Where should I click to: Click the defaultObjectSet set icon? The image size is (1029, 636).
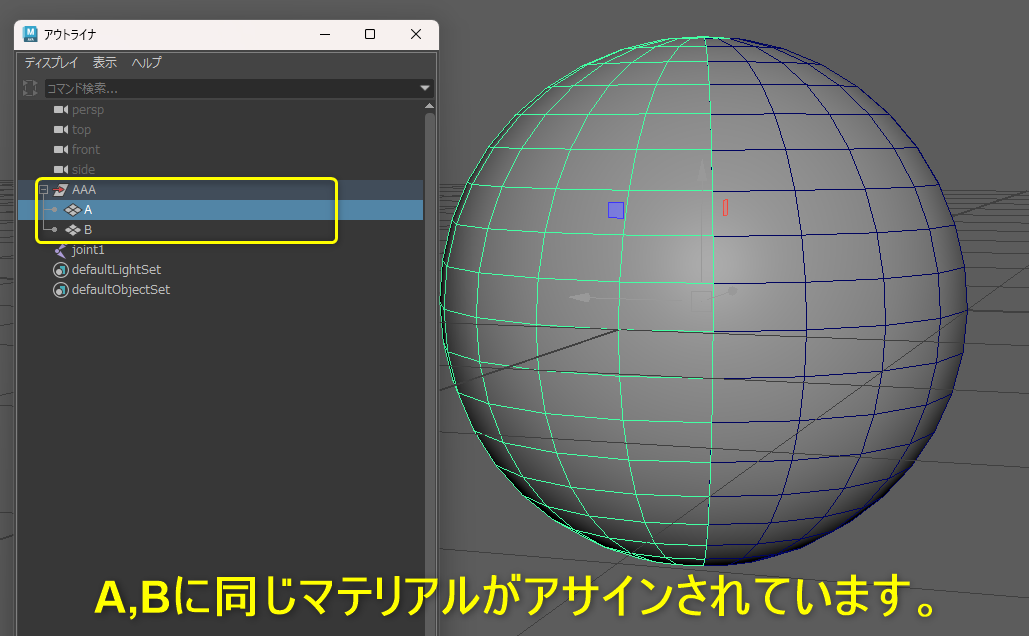(x=60, y=290)
